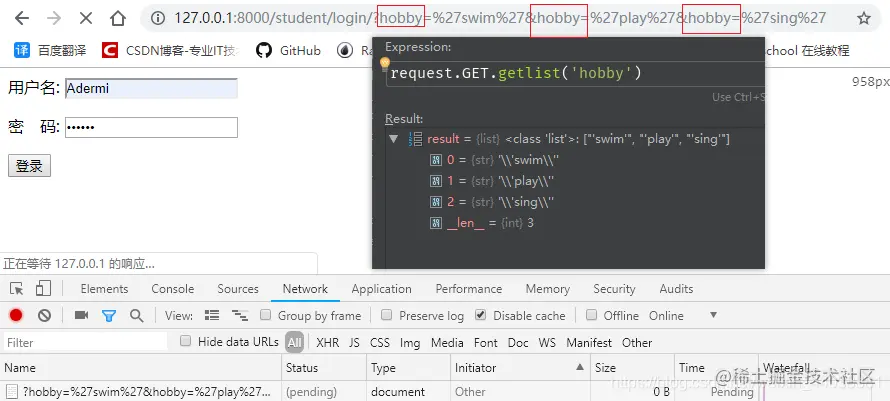Switch to the Audits tab
The width and height of the screenshot is (890, 401).
pyautogui.click(x=676, y=289)
